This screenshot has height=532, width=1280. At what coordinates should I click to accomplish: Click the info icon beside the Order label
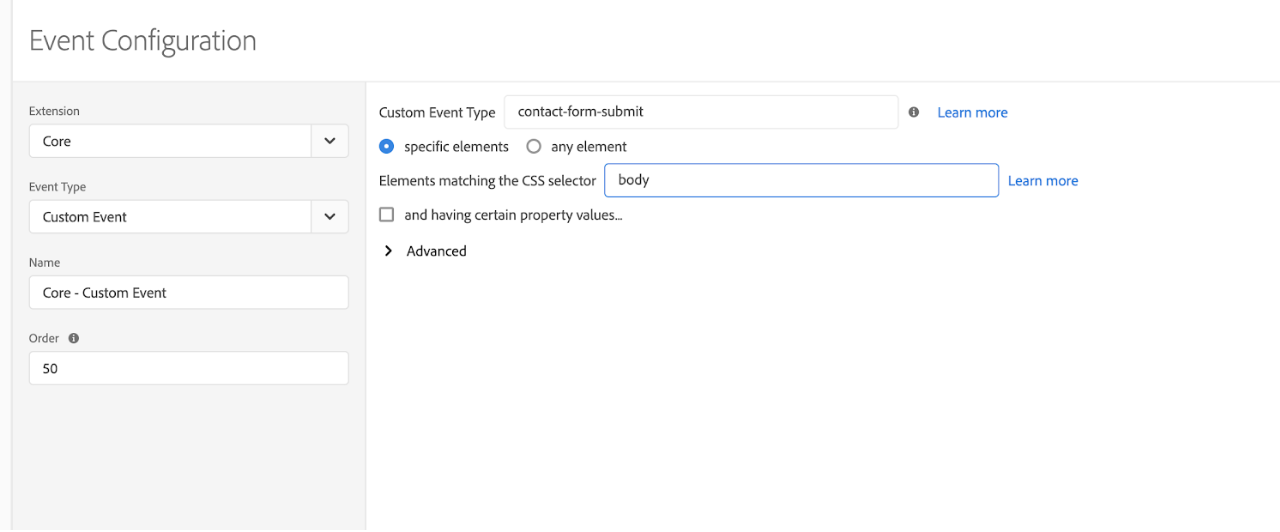point(74,338)
